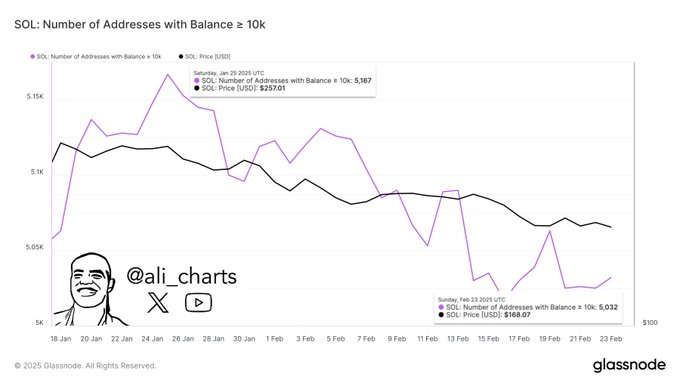Image resolution: width=680 pixels, height=383 pixels.
Task: Click the Feb 23 2025 tooltip box
Action: (x=528, y=307)
